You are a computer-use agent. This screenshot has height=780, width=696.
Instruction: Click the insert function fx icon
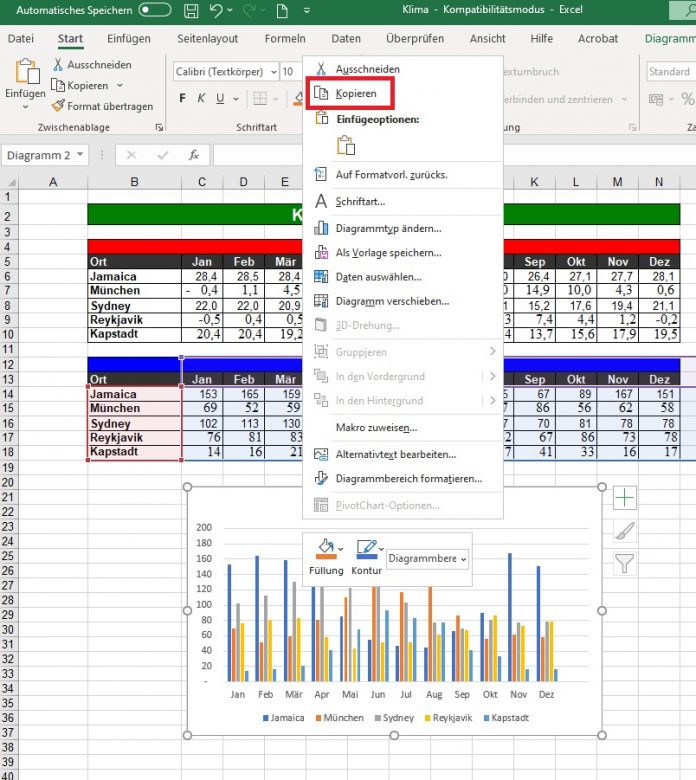pyautogui.click(x=194, y=155)
